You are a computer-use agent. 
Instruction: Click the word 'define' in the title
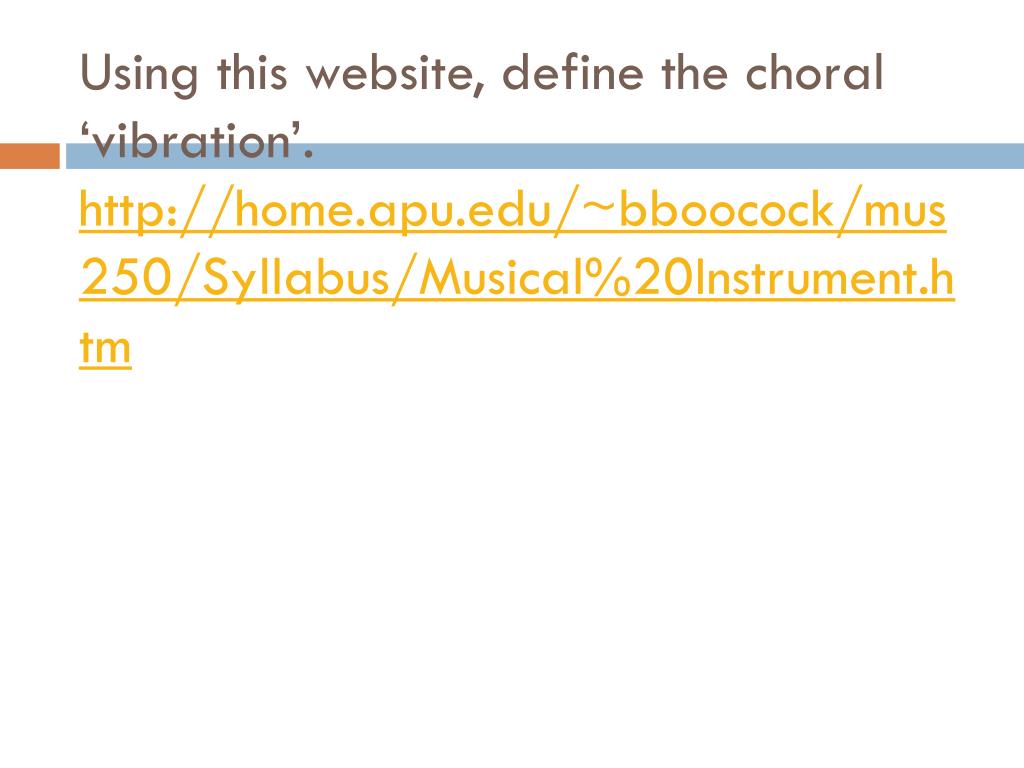pyautogui.click(x=573, y=72)
